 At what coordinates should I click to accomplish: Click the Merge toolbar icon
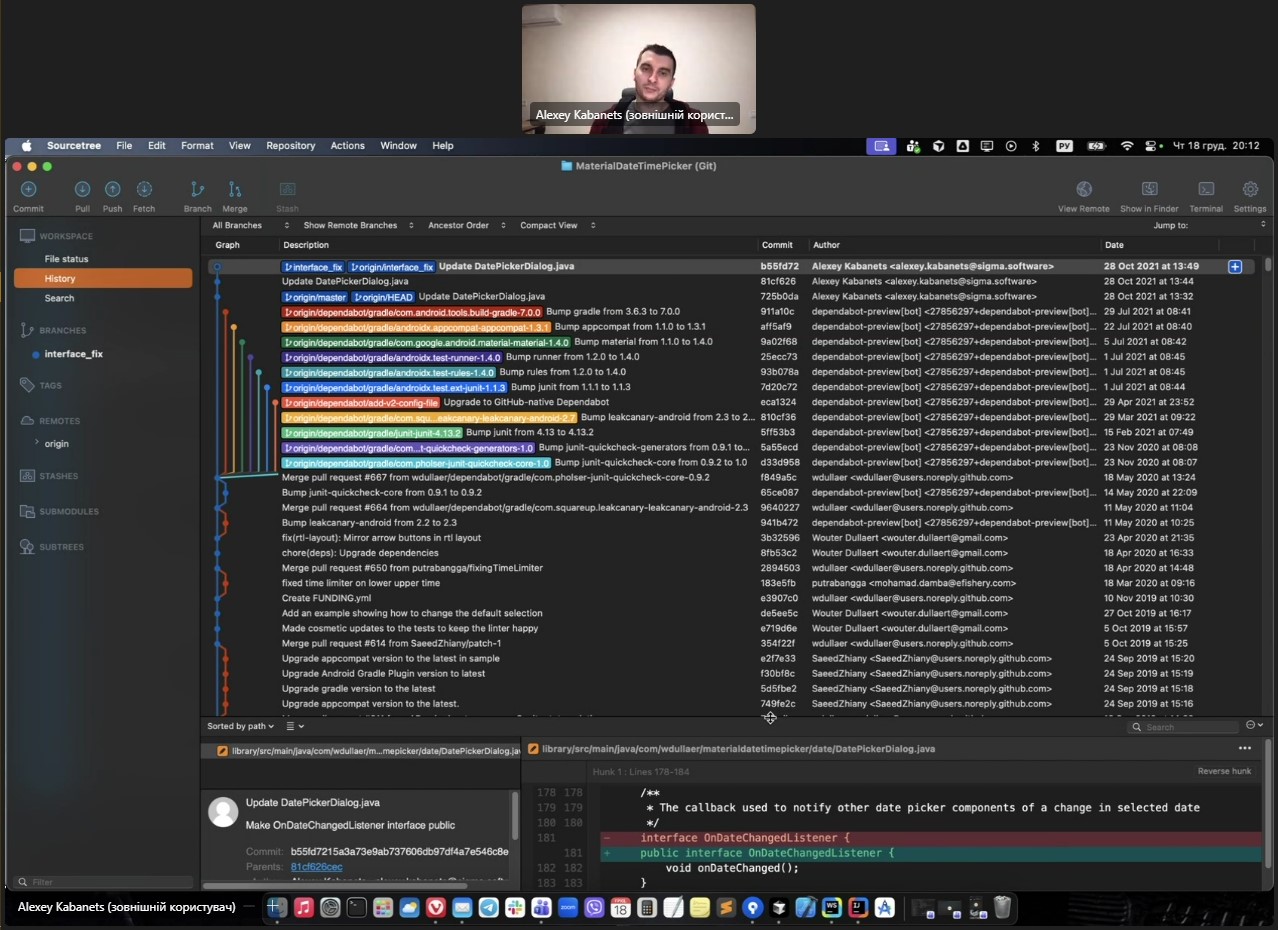pyautogui.click(x=235, y=190)
